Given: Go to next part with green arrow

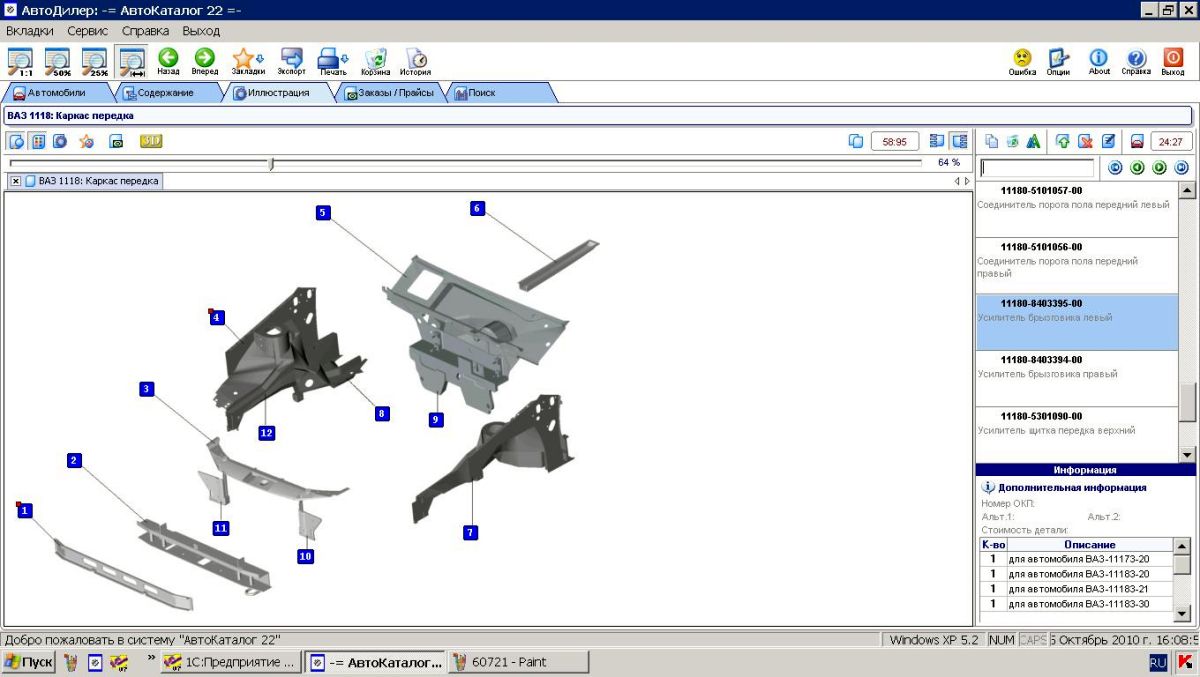Looking at the screenshot, I should [1160, 168].
